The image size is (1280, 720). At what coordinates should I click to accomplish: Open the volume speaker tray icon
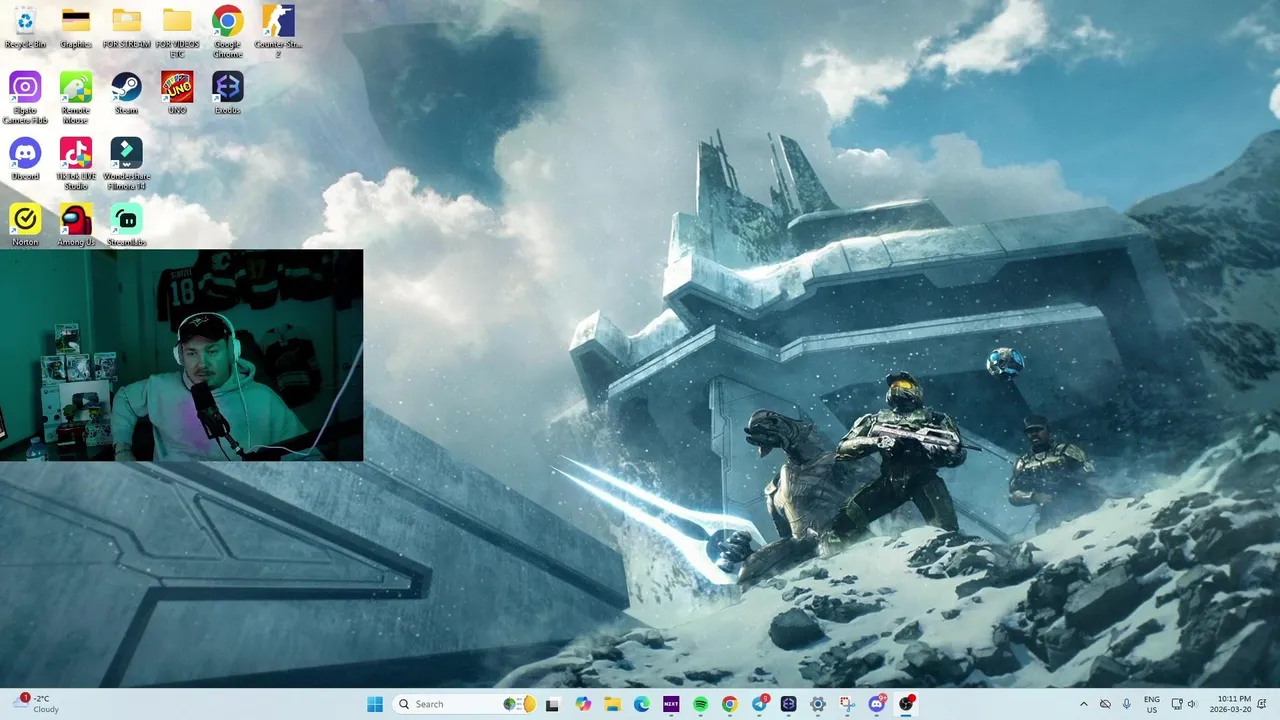pyautogui.click(x=1194, y=704)
